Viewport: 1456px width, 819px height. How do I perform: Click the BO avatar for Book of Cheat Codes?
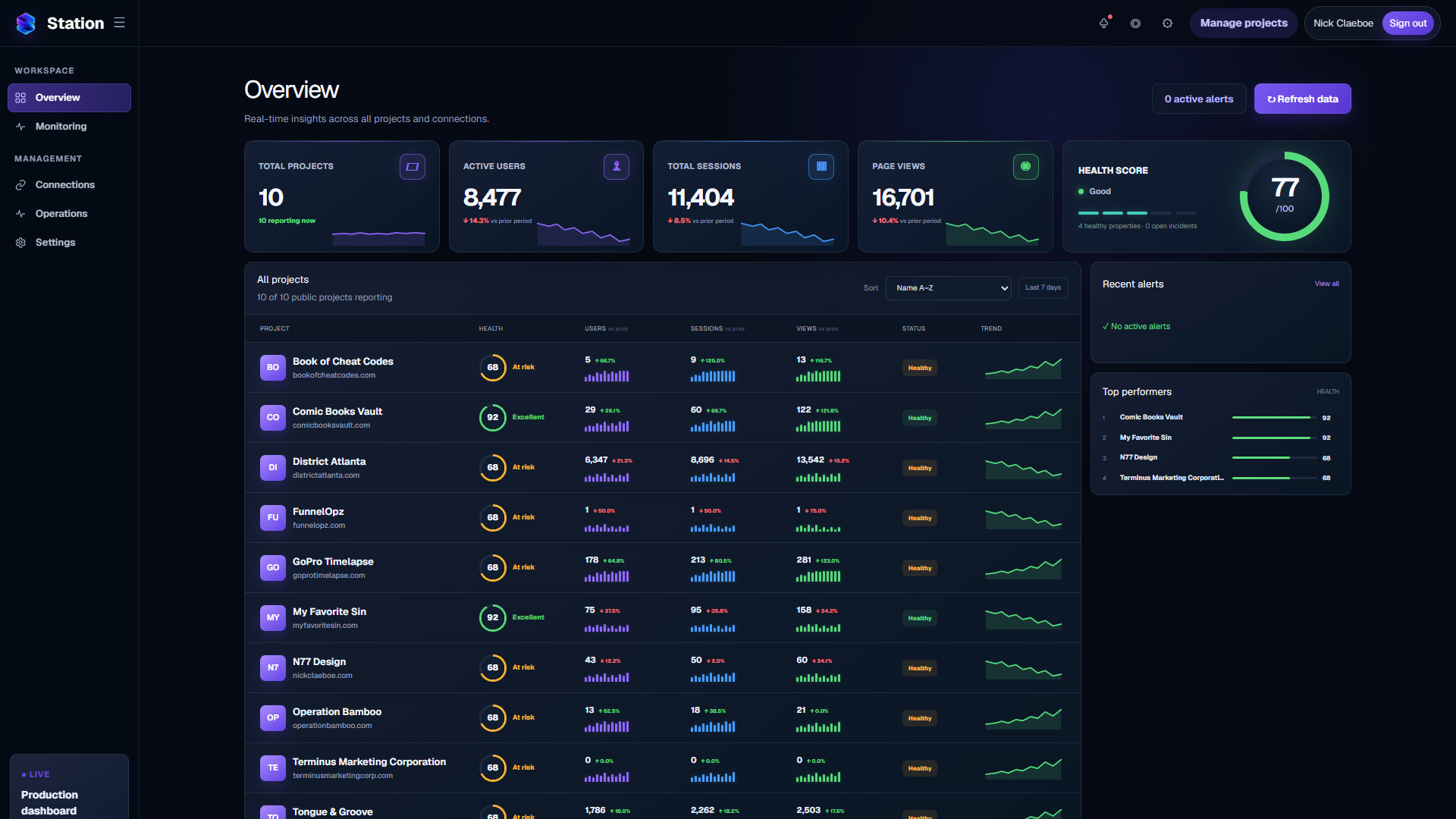pyautogui.click(x=273, y=368)
